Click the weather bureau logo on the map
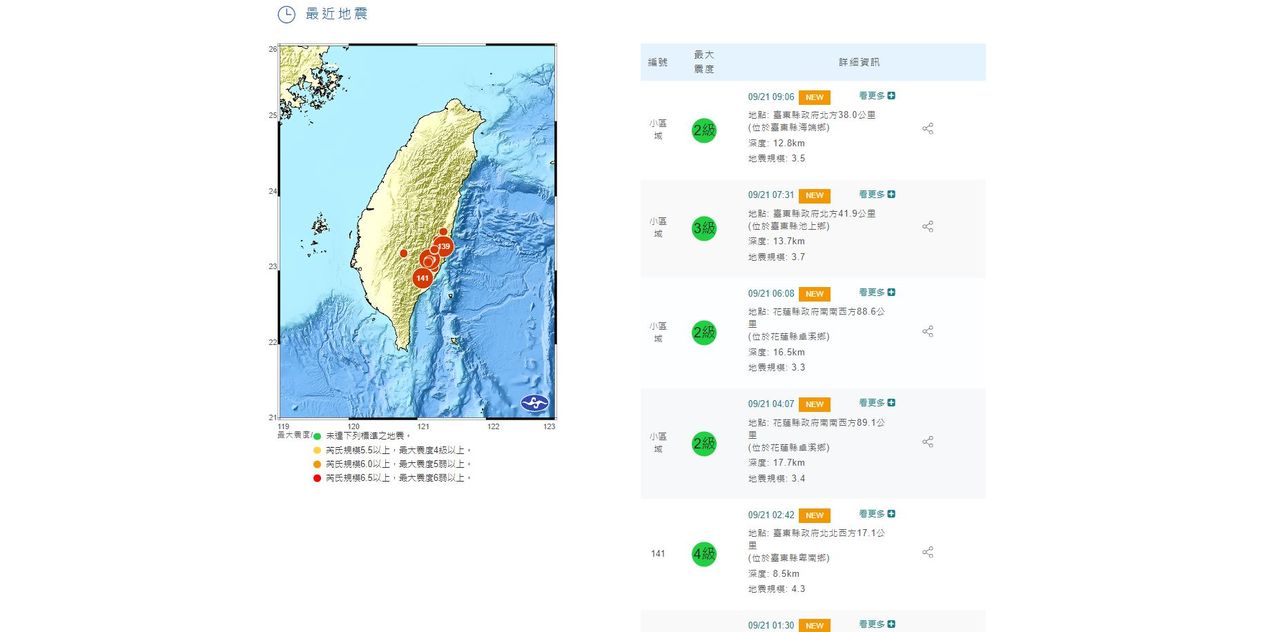 tap(535, 403)
